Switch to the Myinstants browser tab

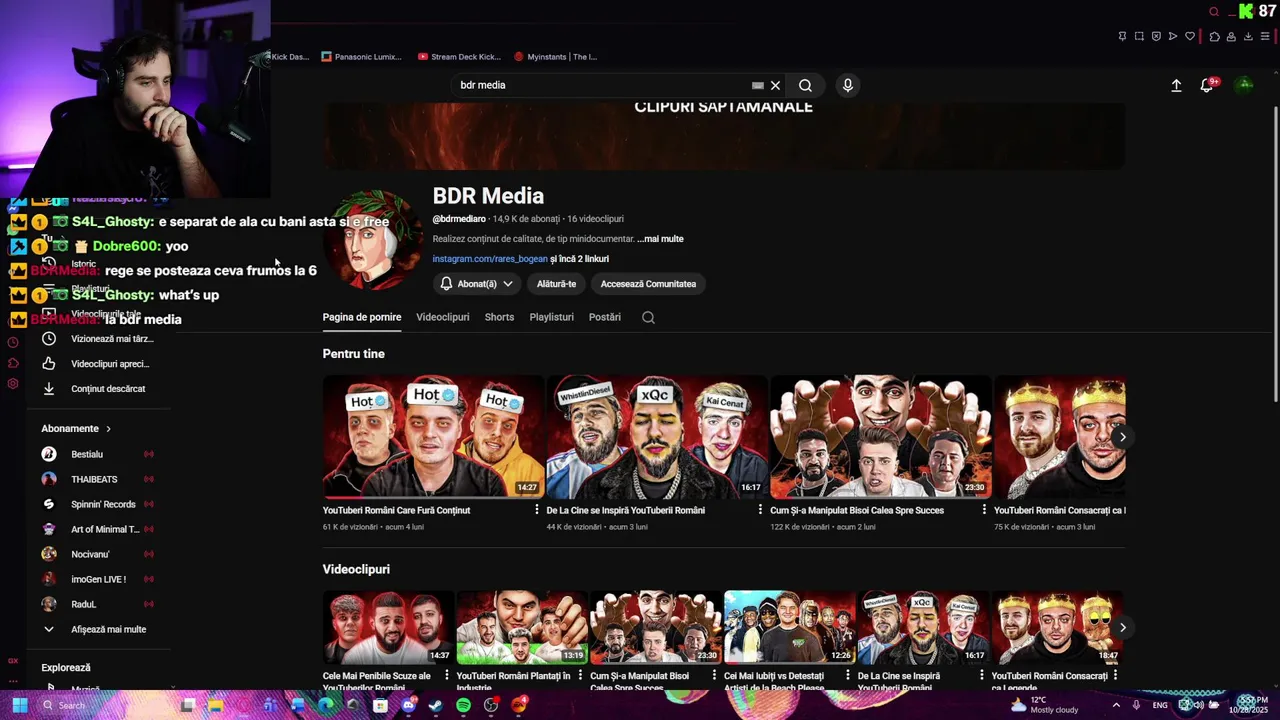coord(555,57)
